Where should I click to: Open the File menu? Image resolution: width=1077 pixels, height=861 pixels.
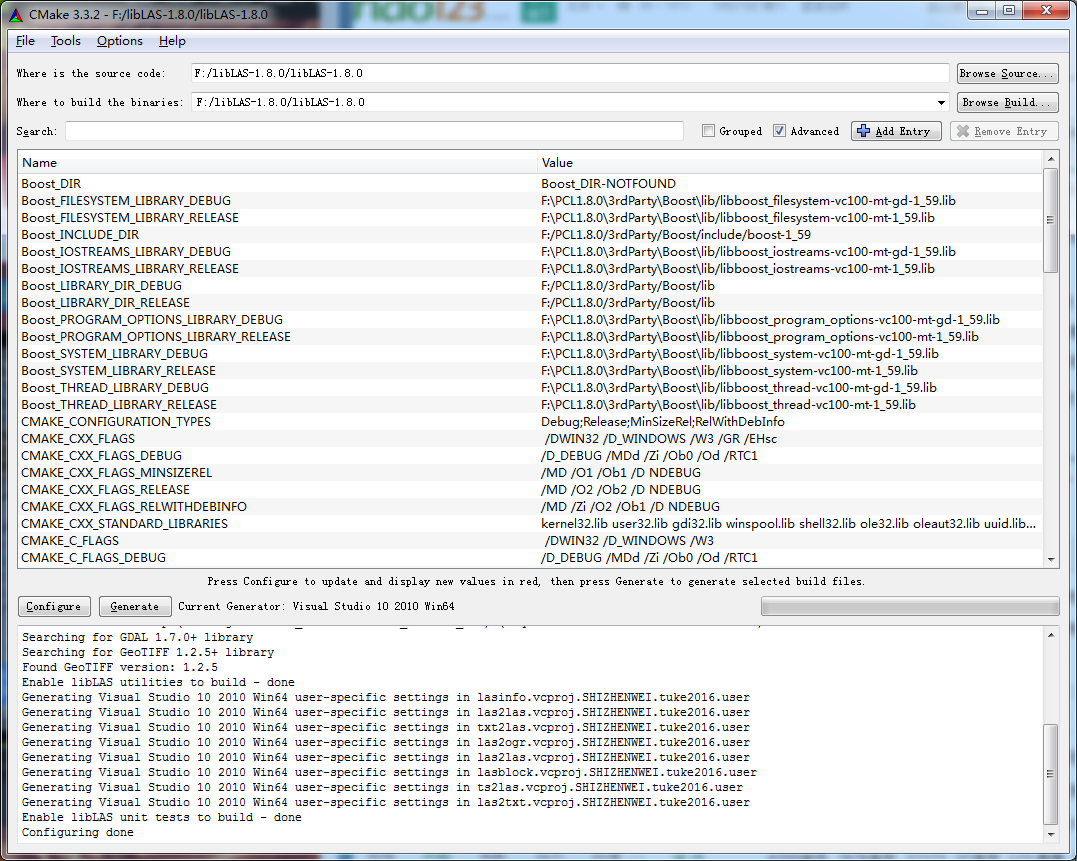25,41
